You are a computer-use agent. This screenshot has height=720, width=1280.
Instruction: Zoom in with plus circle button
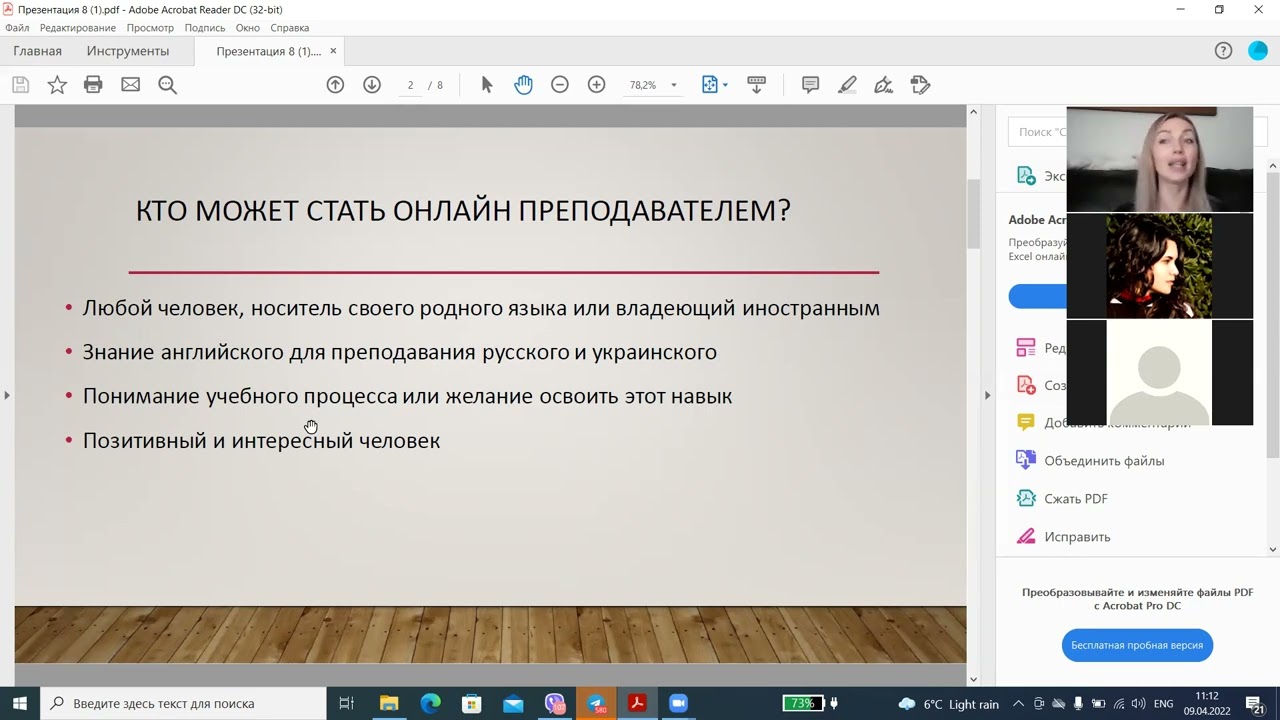597,85
